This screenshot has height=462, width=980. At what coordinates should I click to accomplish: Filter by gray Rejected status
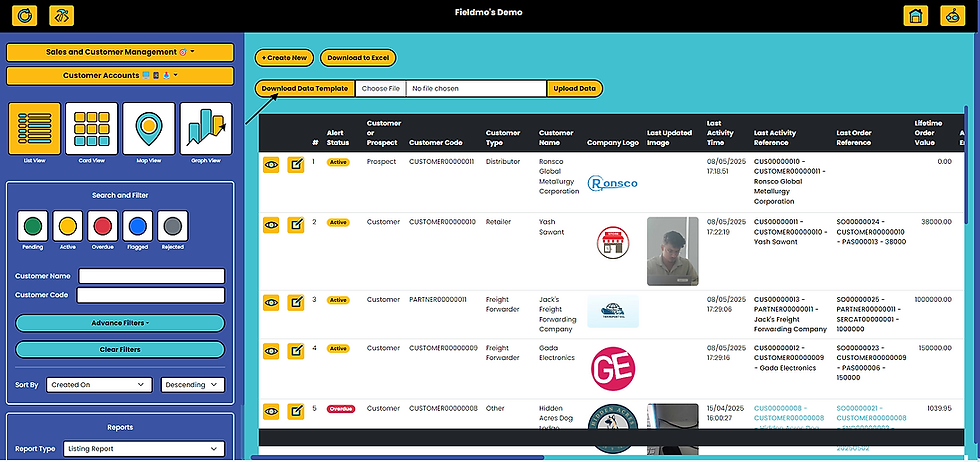point(172,226)
